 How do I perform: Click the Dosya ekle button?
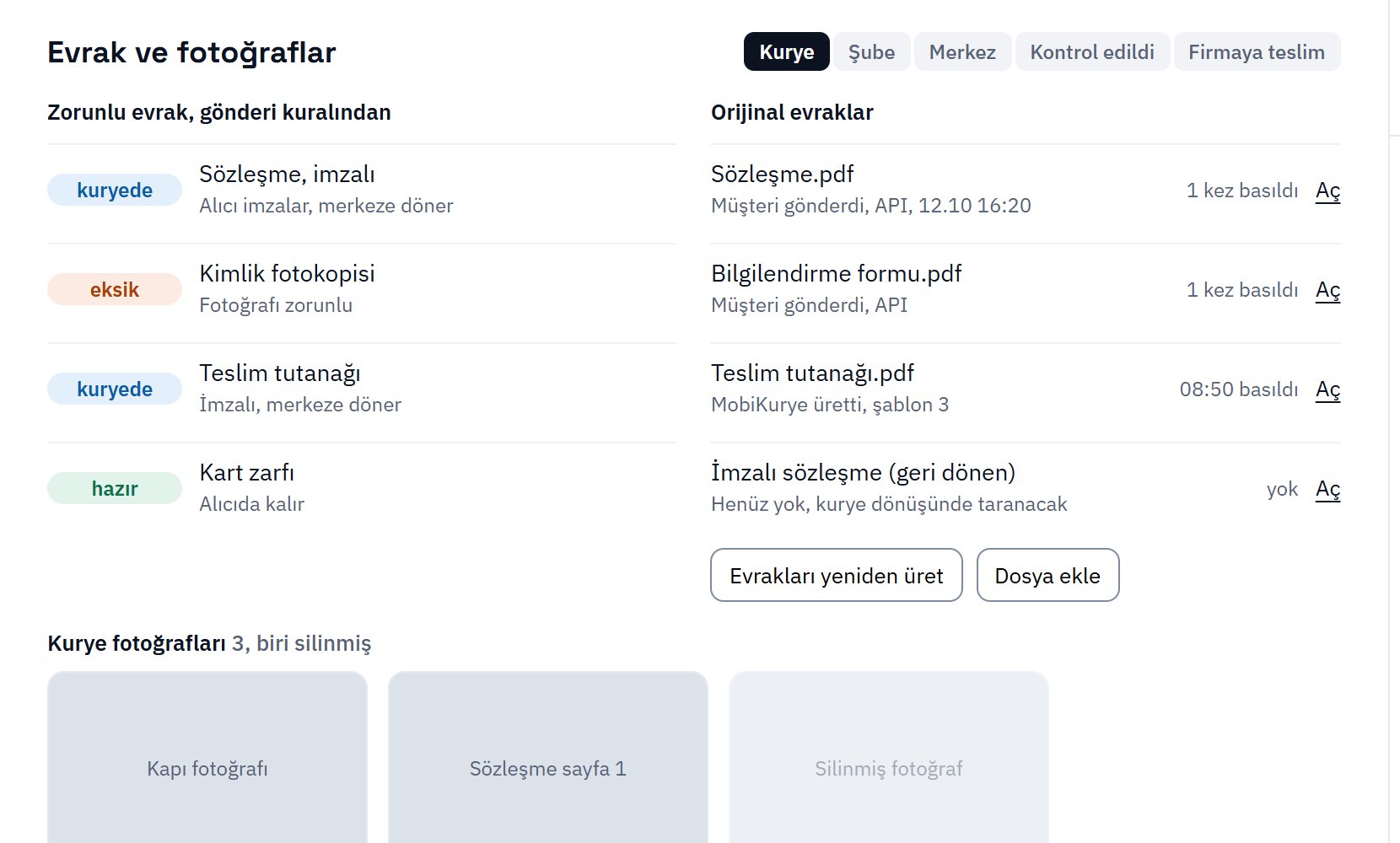(x=1047, y=575)
